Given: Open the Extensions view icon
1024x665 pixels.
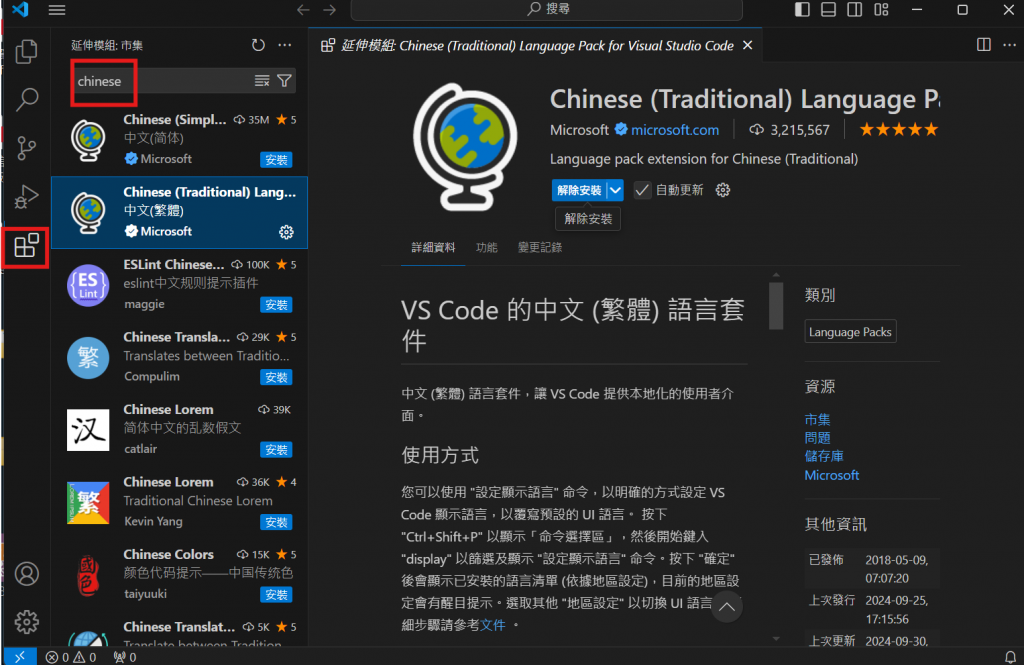Looking at the screenshot, I should point(26,246).
